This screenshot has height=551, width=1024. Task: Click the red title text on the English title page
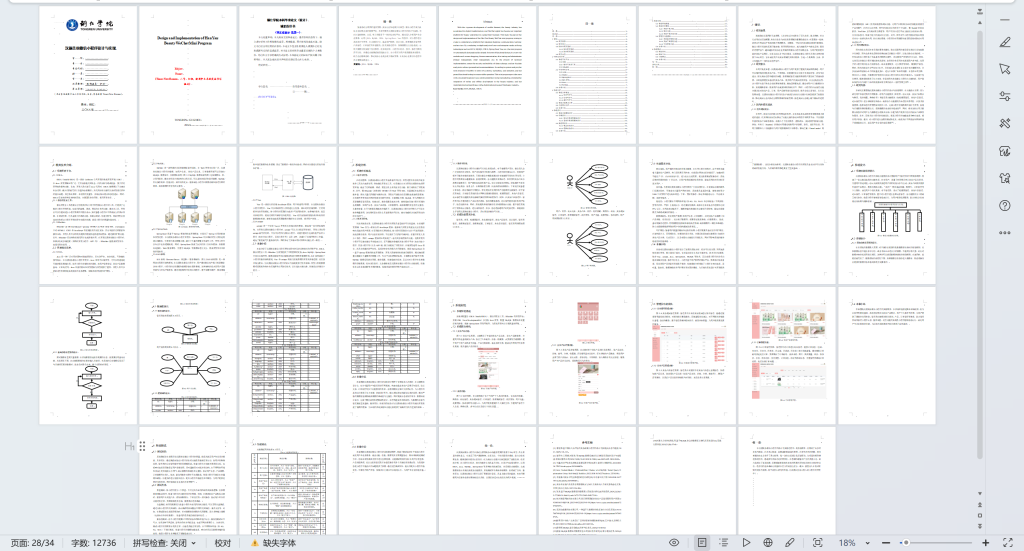[x=188, y=76]
